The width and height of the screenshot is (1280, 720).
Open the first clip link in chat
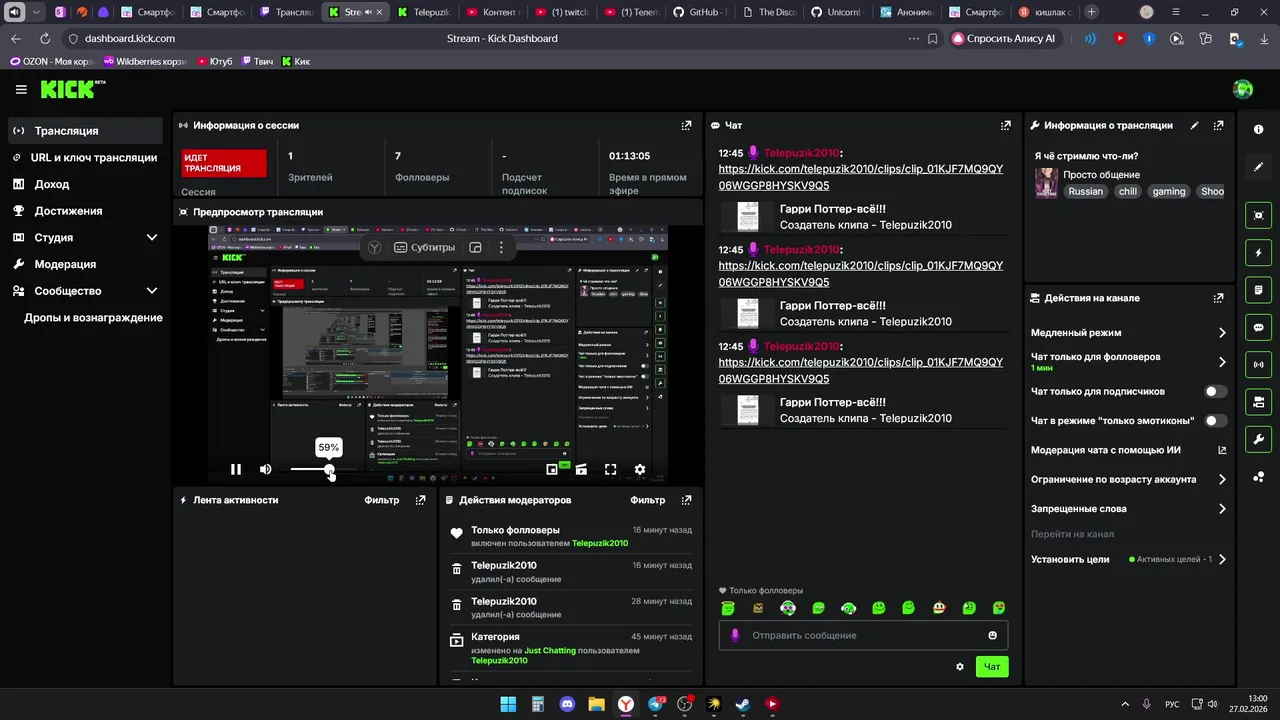coord(860,177)
